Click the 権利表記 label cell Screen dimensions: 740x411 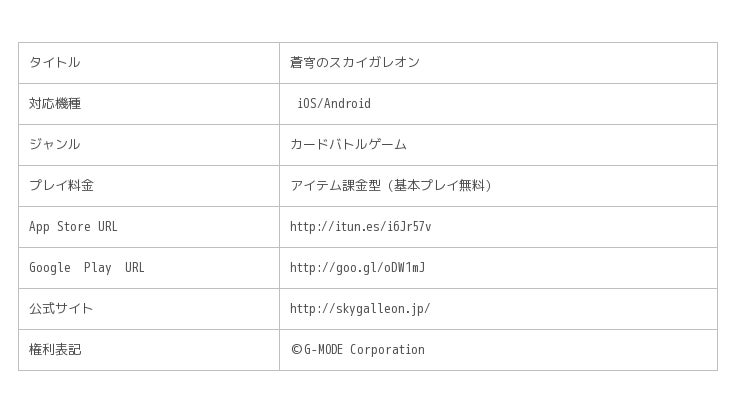pos(54,350)
